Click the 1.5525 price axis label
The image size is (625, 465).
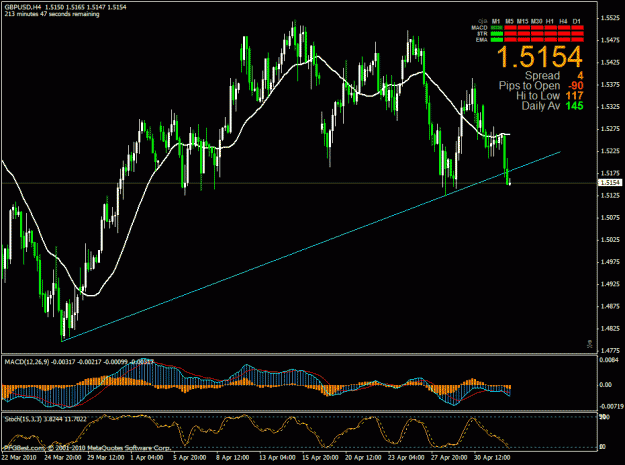(x=611, y=18)
